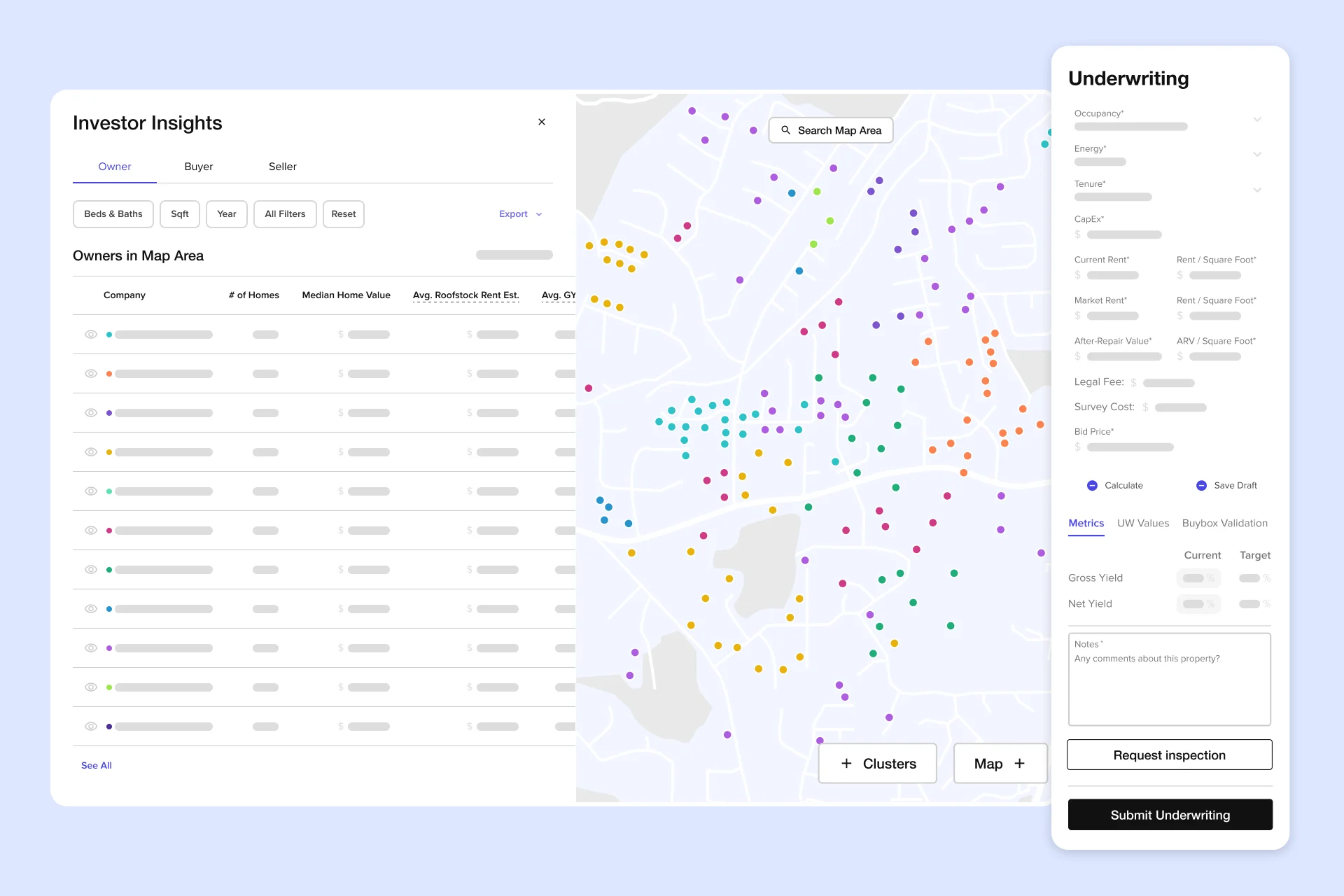Click the orange color dot on the second owner row
This screenshot has height=896, width=1344.
pos(109,374)
